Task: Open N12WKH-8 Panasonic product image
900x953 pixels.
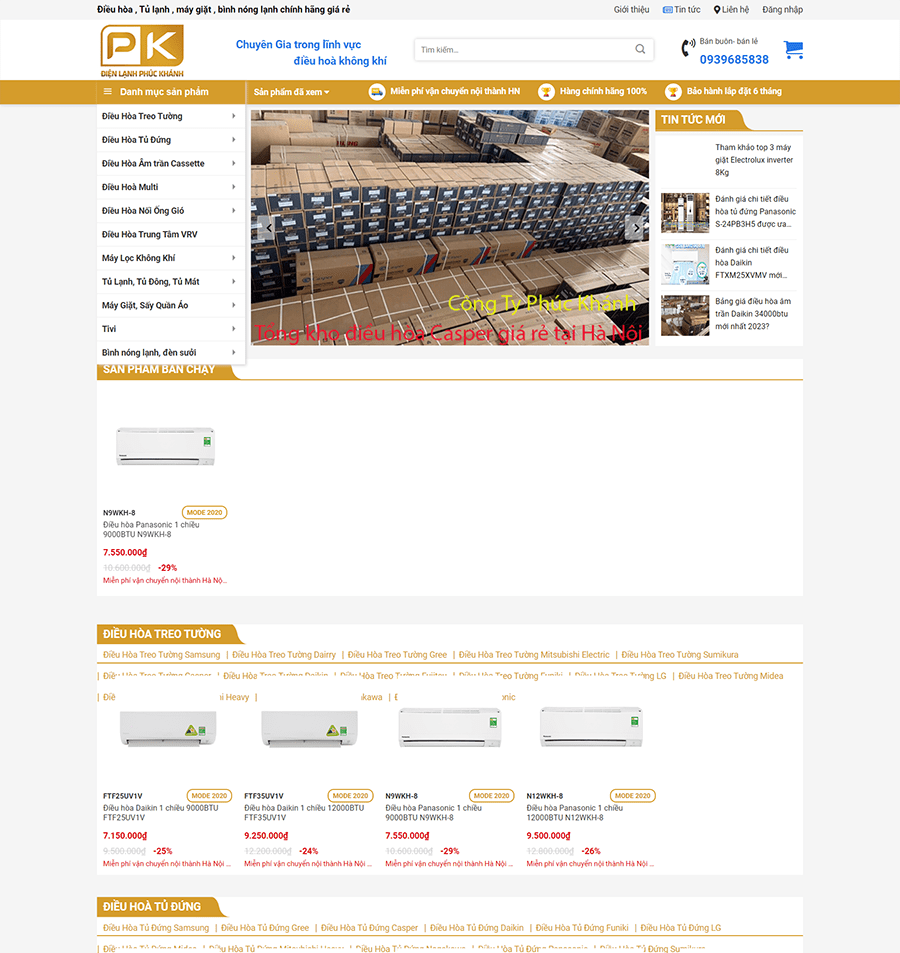Action: click(591, 726)
